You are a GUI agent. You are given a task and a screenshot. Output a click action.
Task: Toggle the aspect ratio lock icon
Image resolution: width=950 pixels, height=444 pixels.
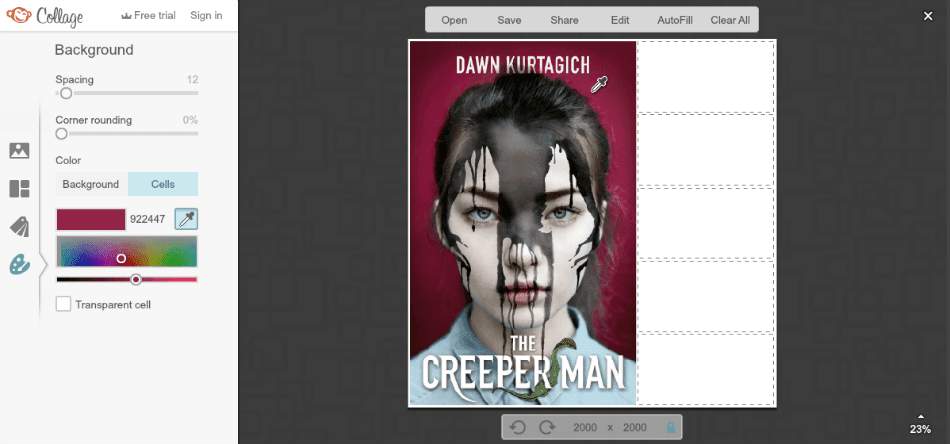[x=671, y=428]
